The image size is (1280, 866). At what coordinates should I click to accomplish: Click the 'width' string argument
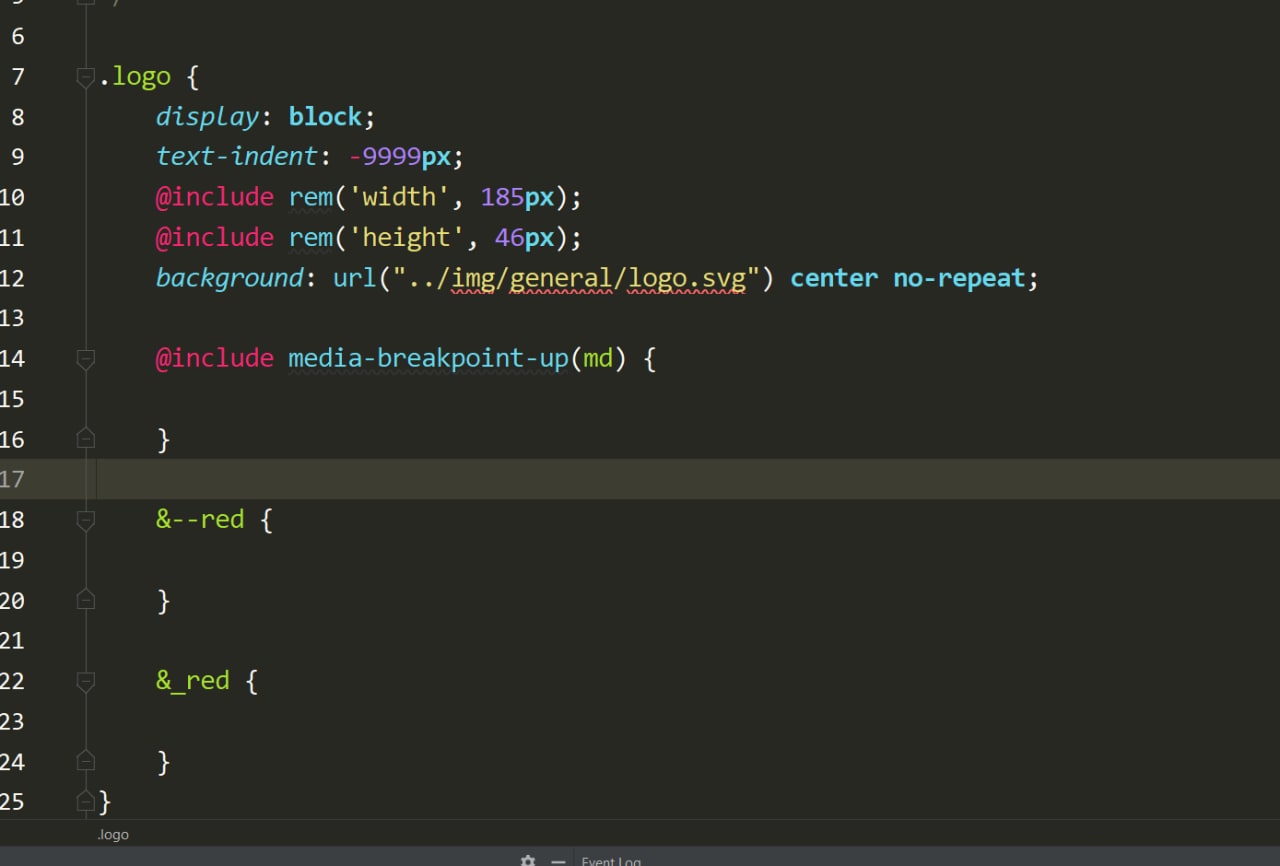tap(400, 197)
